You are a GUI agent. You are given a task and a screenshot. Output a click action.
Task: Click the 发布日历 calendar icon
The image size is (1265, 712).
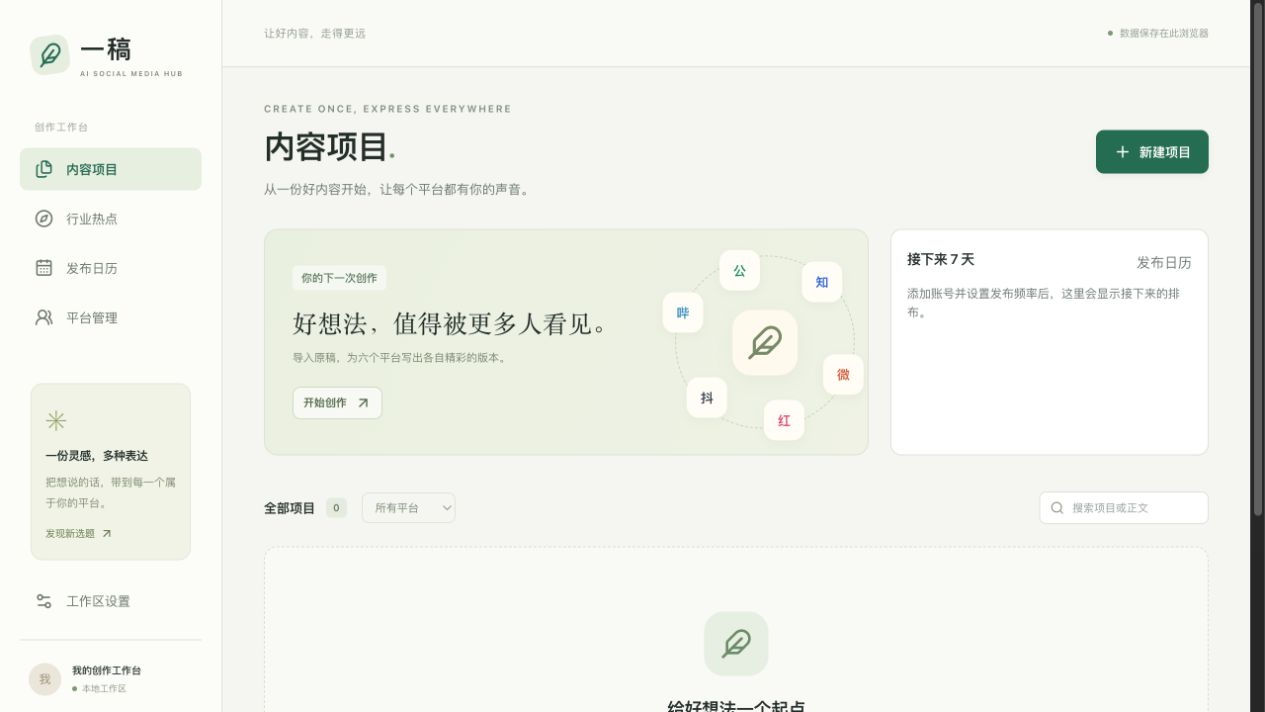click(x=44, y=268)
